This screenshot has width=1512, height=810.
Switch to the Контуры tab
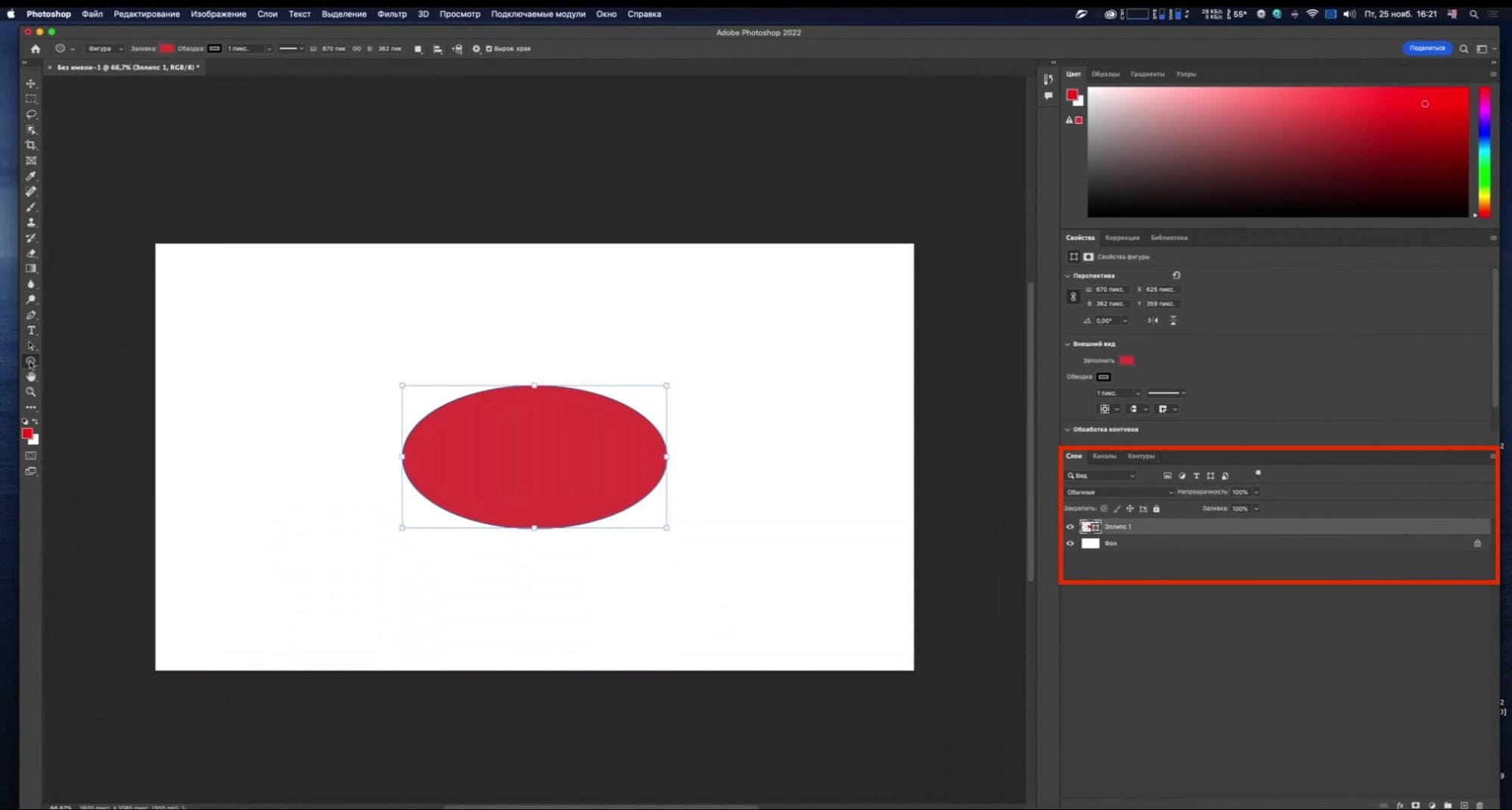1141,456
